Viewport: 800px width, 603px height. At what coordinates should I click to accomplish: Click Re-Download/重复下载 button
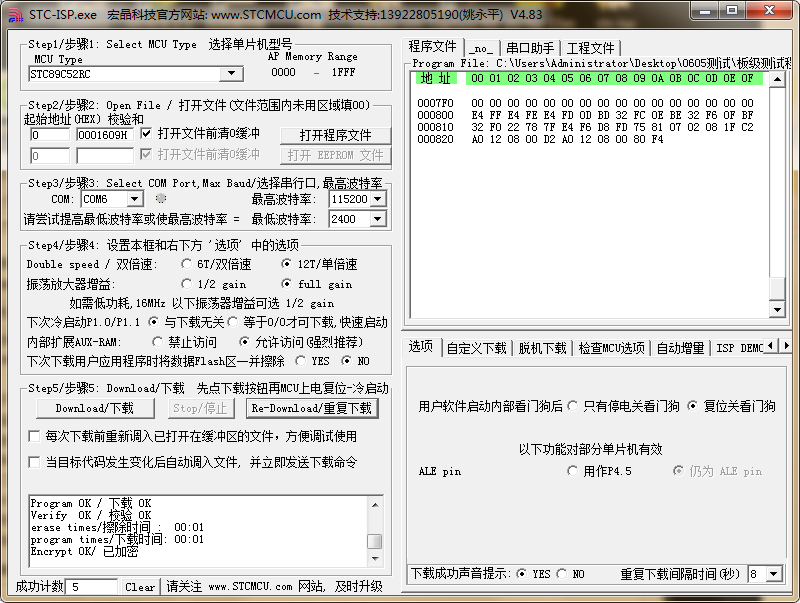point(312,408)
